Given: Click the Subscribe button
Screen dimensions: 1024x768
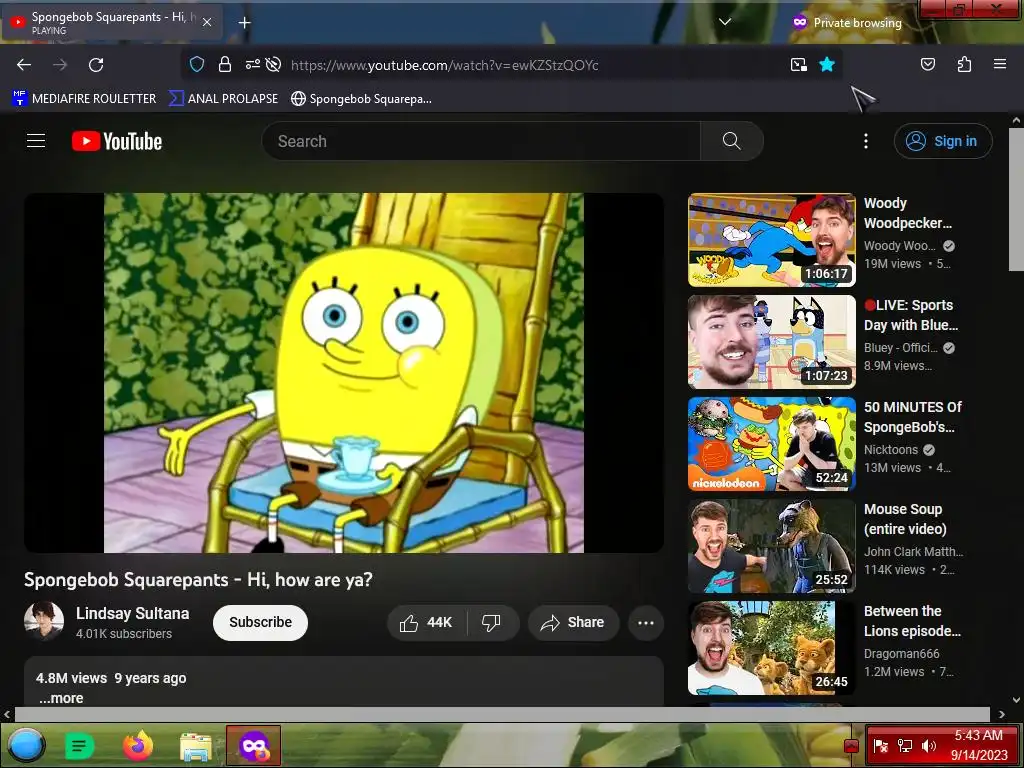Looking at the screenshot, I should 260,622.
